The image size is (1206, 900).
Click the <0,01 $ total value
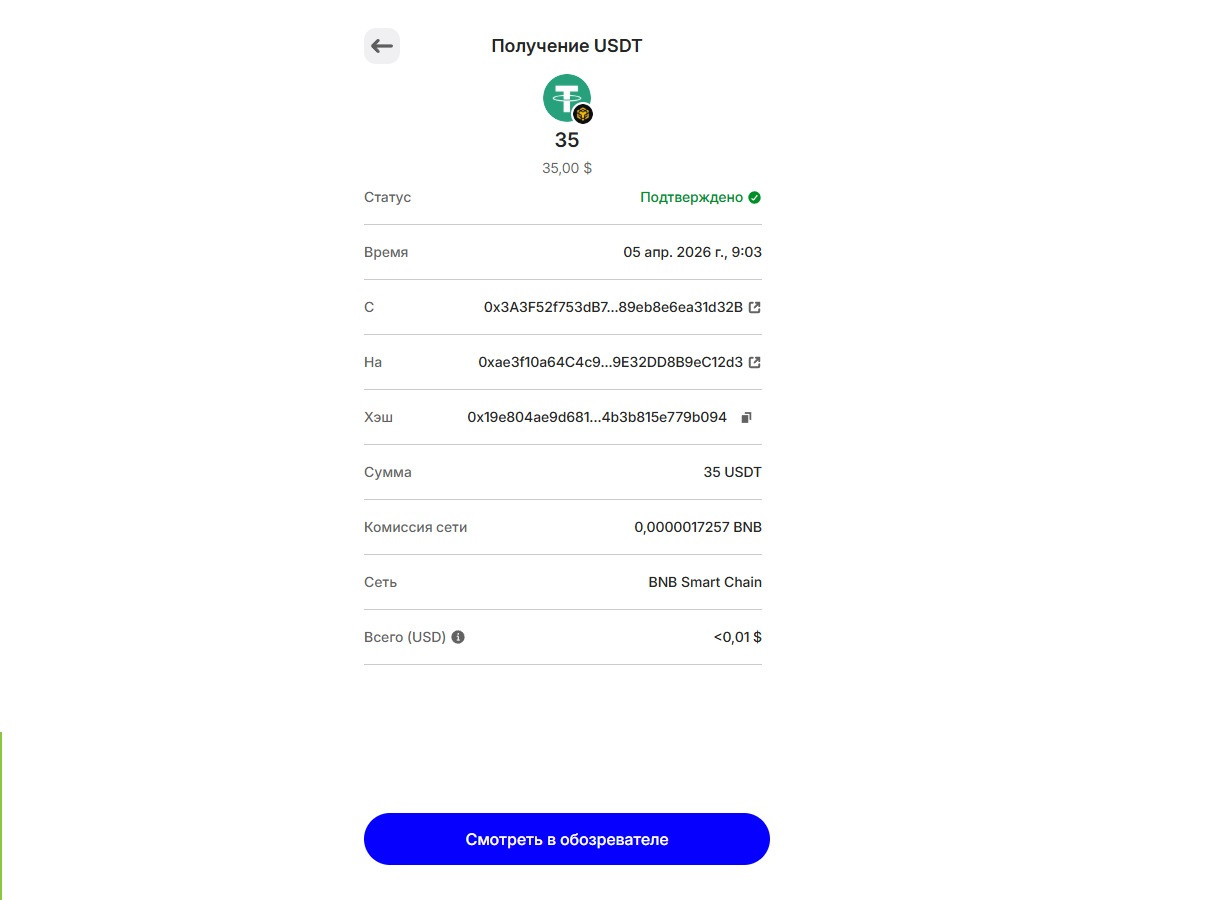tap(738, 637)
